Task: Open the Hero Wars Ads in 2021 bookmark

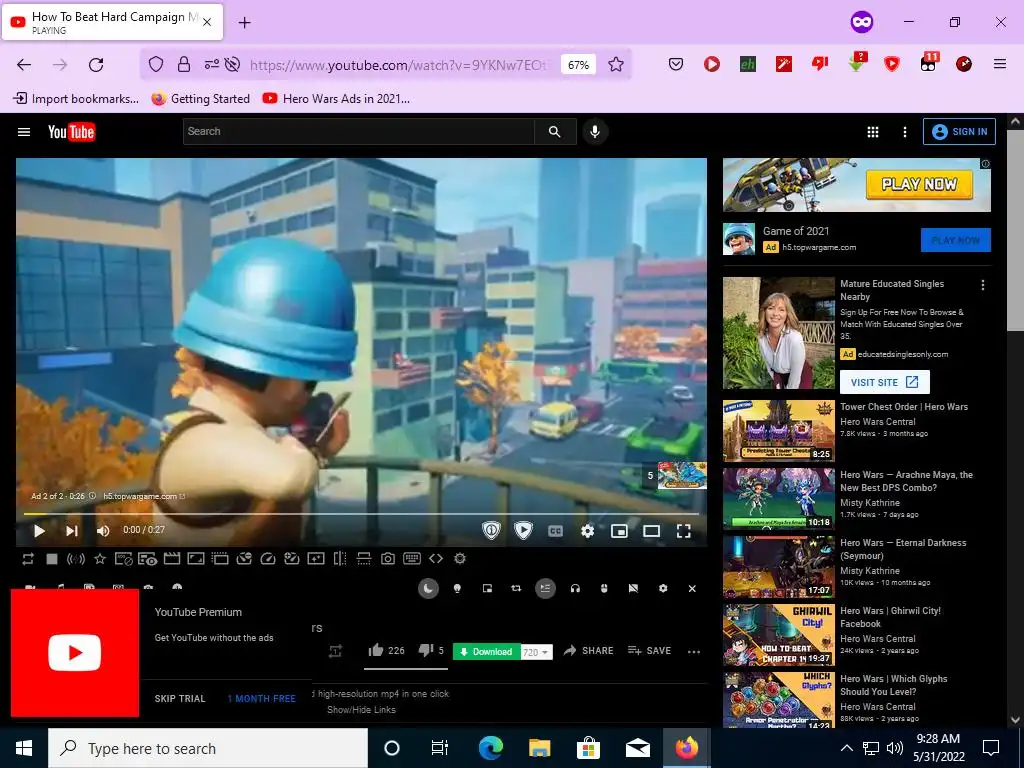Action: pos(336,99)
